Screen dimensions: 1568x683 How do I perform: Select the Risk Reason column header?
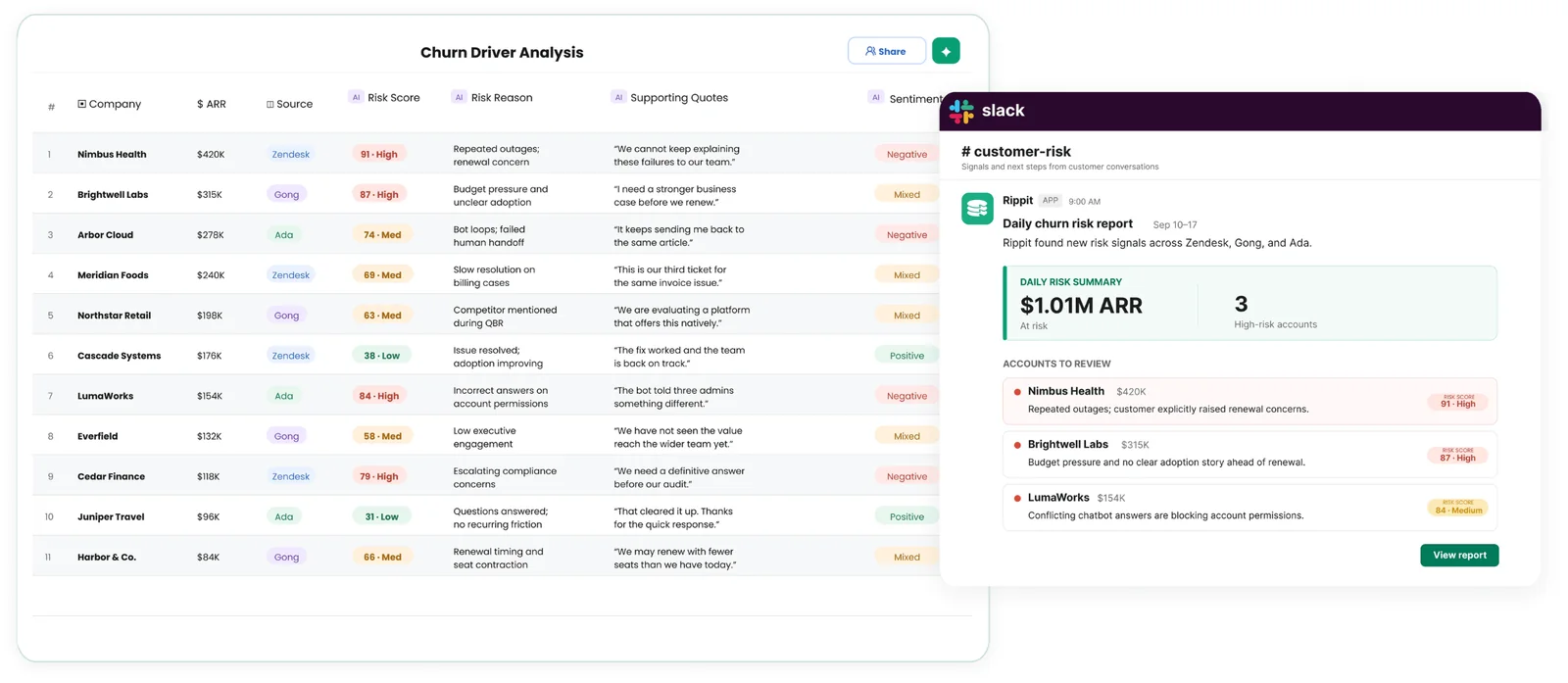click(x=492, y=98)
